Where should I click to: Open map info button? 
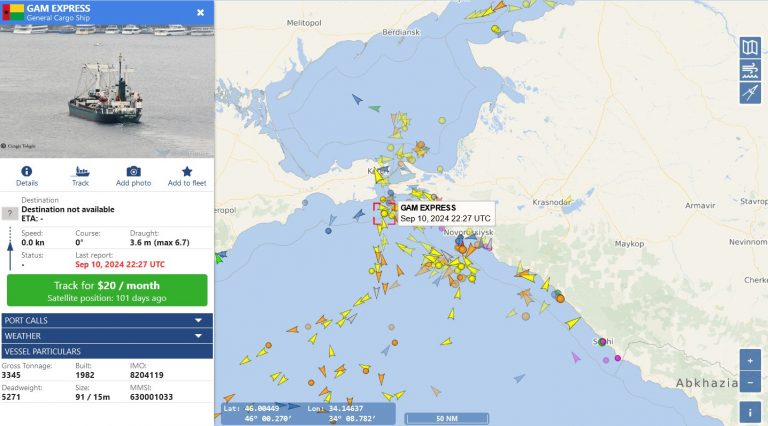click(x=750, y=411)
